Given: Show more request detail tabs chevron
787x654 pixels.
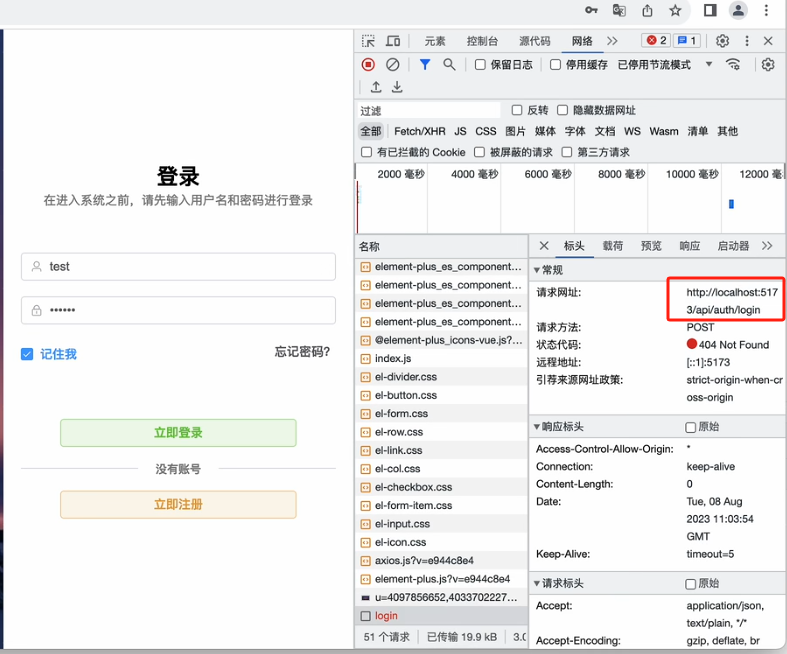Looking at the screenshot, I should coord(767,245).
